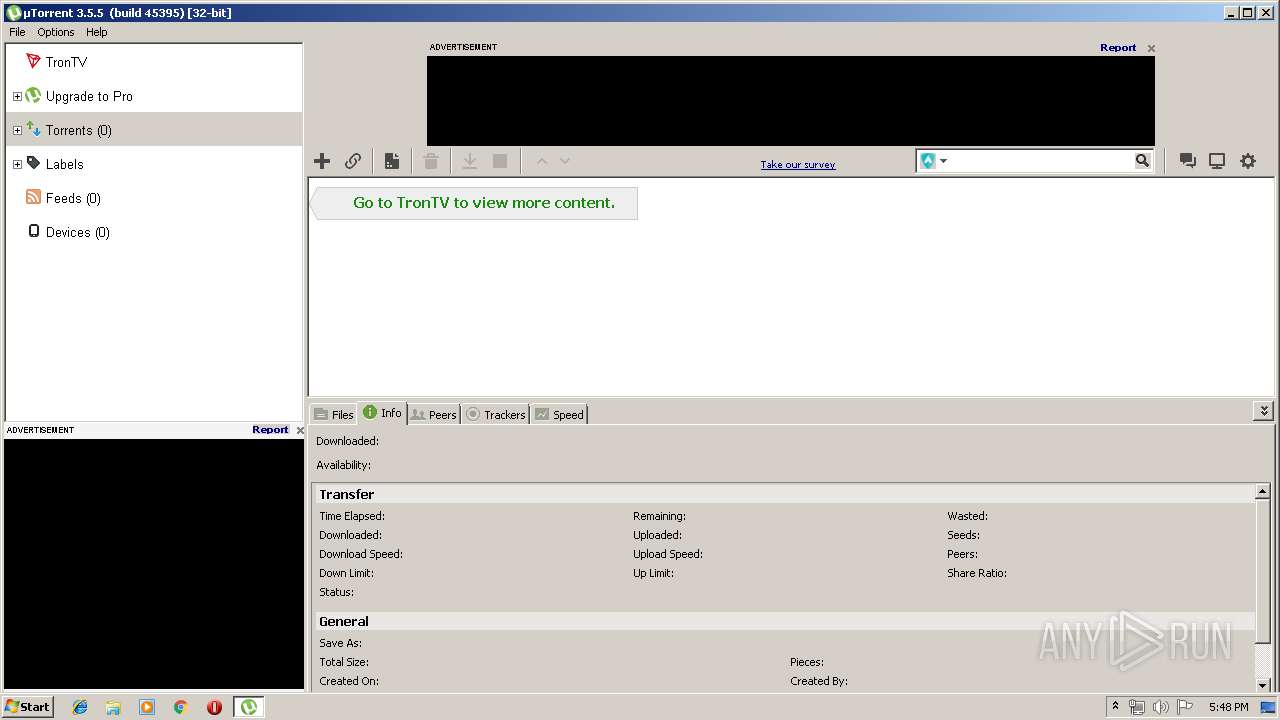The image size is (1280, 720).
Task: Click the Stop Torrent square icon
Action: [500, 161]
